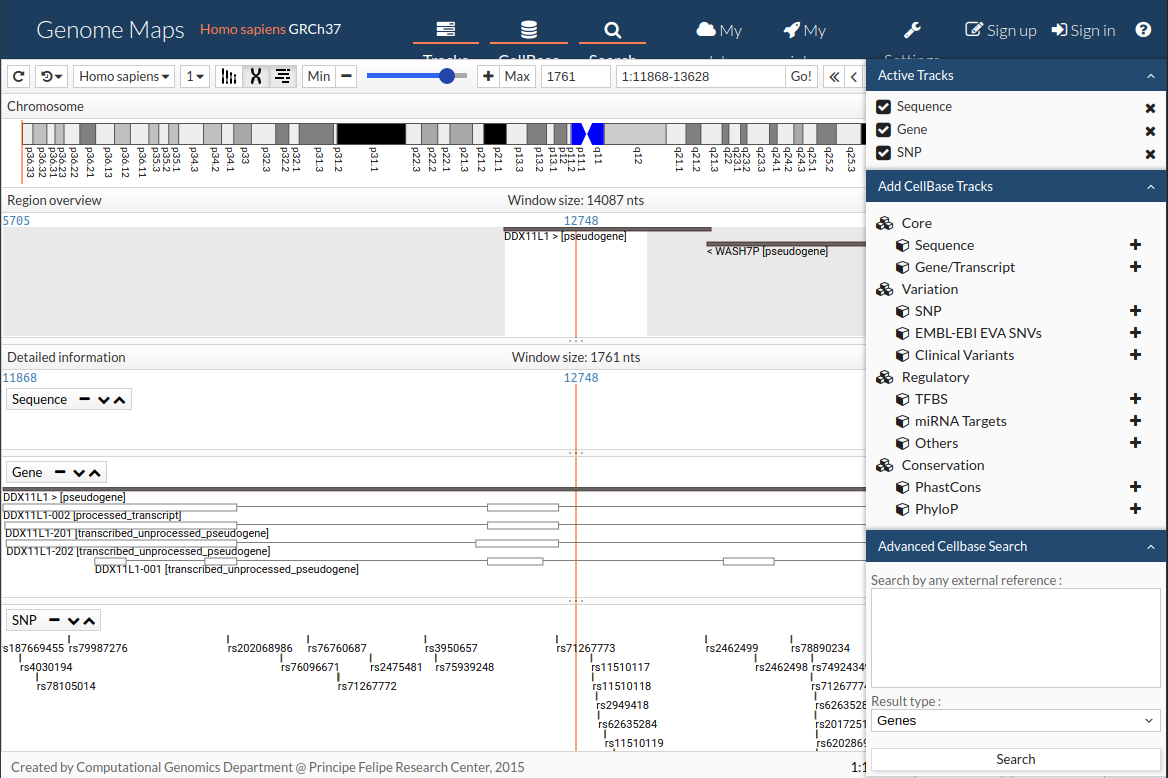Screen dimensions: 1168x778
Task: Add the TFBS track plus
Action: 1135,399
